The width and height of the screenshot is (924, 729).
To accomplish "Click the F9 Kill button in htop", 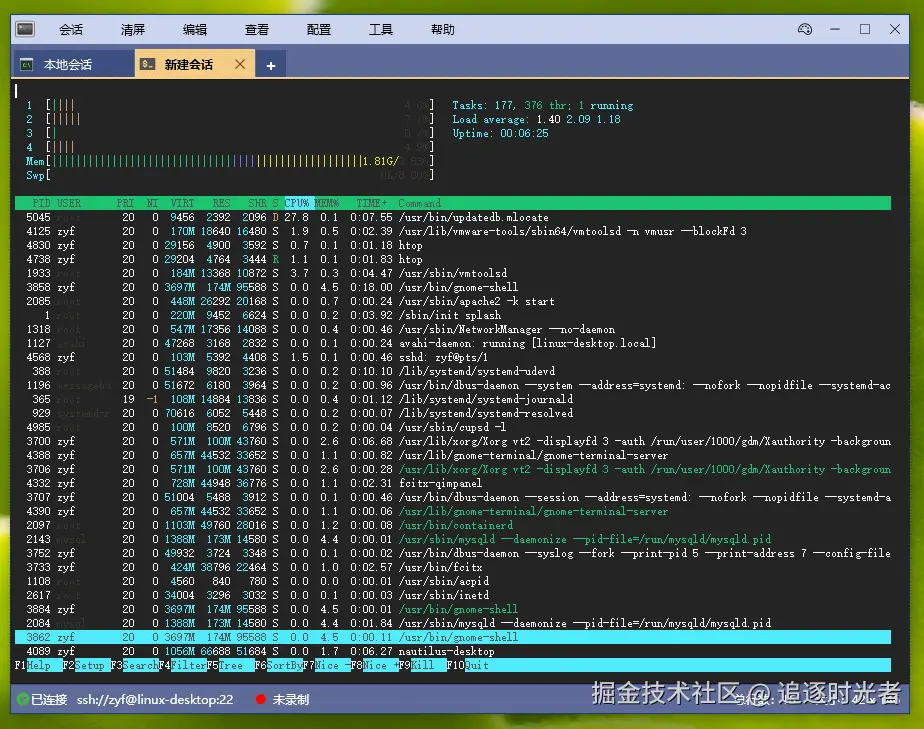I will [x=422, y=665].
